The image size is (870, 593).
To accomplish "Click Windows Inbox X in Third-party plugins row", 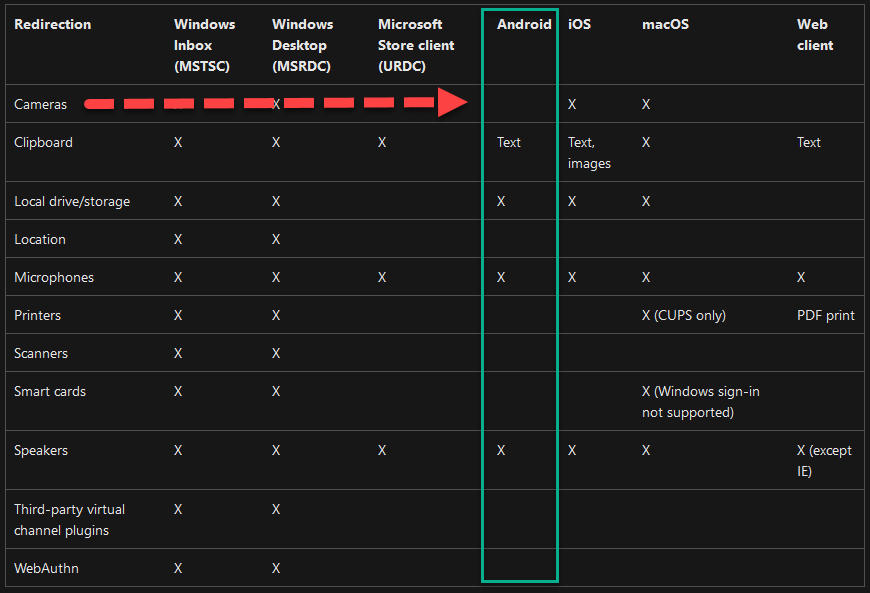I will [178, 509].
